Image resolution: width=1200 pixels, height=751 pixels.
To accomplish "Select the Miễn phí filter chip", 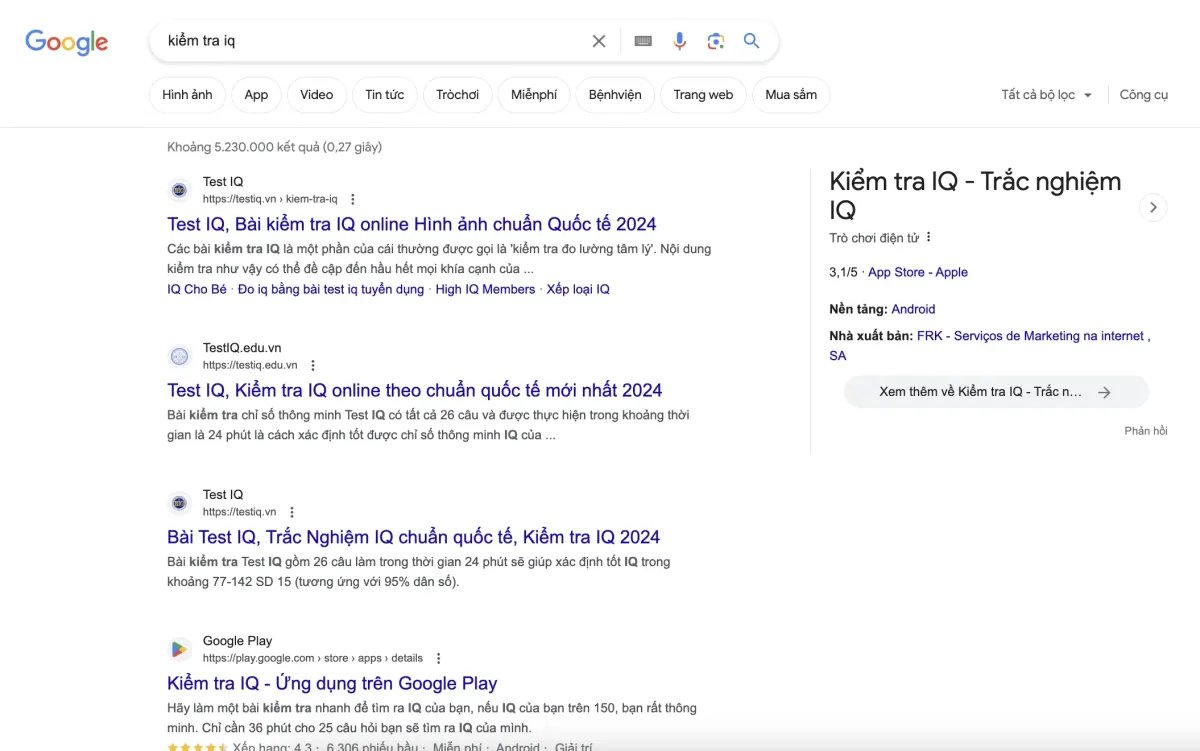I will pos(534,95).
